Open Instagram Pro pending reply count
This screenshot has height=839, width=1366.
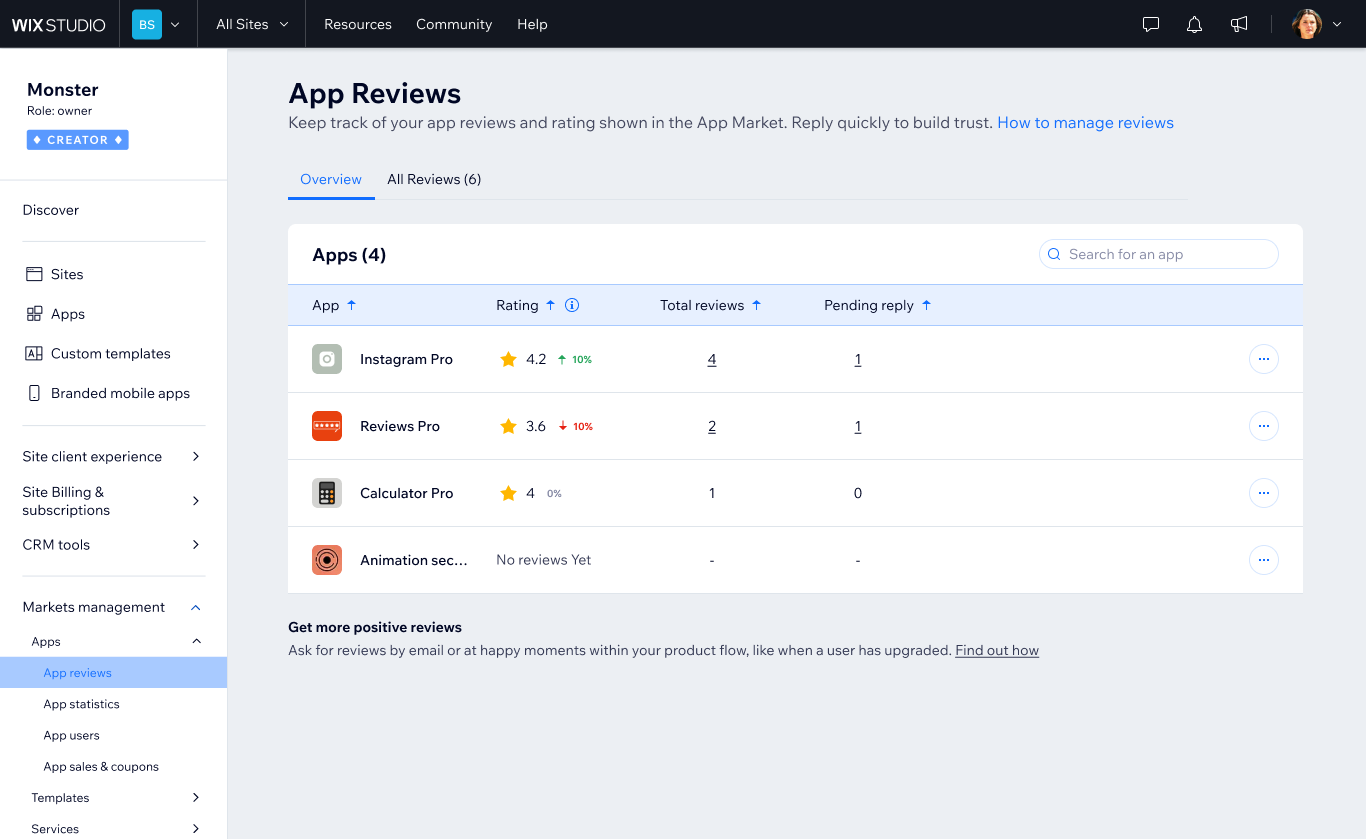[858, 359]
